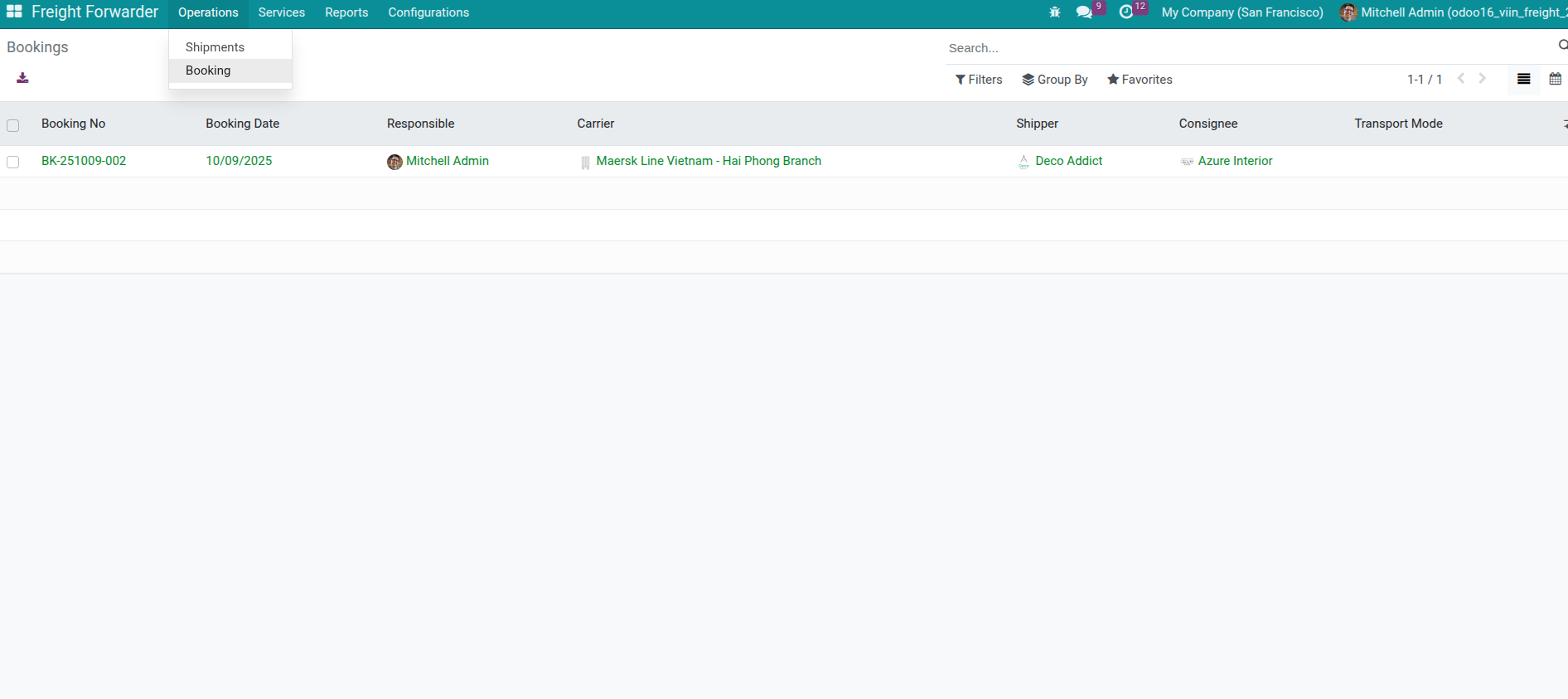Go to previous page arrow
1568x699 pixels.
pos(1461,79)
